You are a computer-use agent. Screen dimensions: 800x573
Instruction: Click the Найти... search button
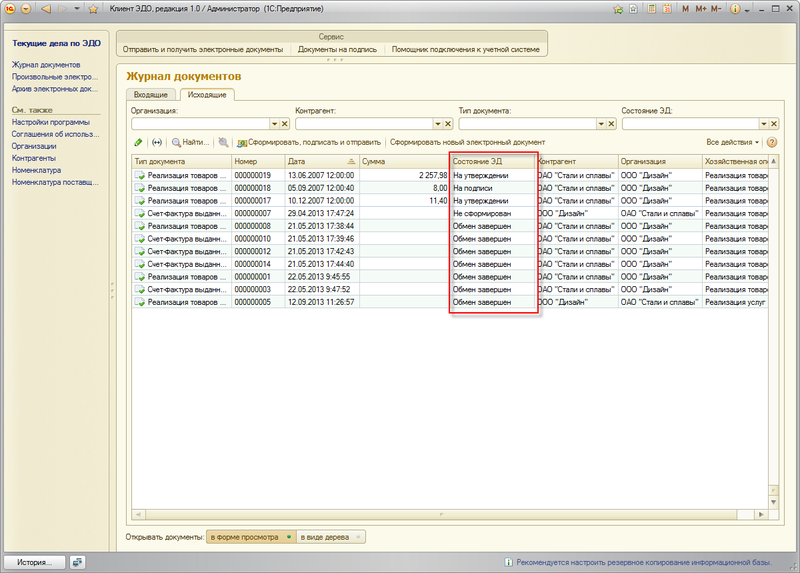click(x=191, y=142)
